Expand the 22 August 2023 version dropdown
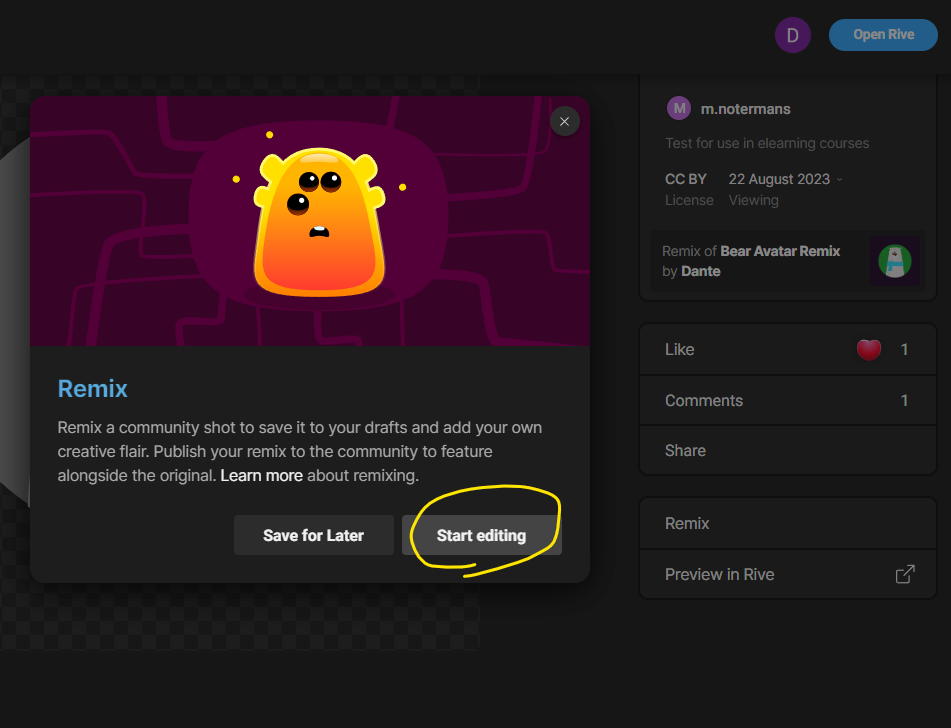This screenshot has width=951, height=728. [x=785, y=180]
